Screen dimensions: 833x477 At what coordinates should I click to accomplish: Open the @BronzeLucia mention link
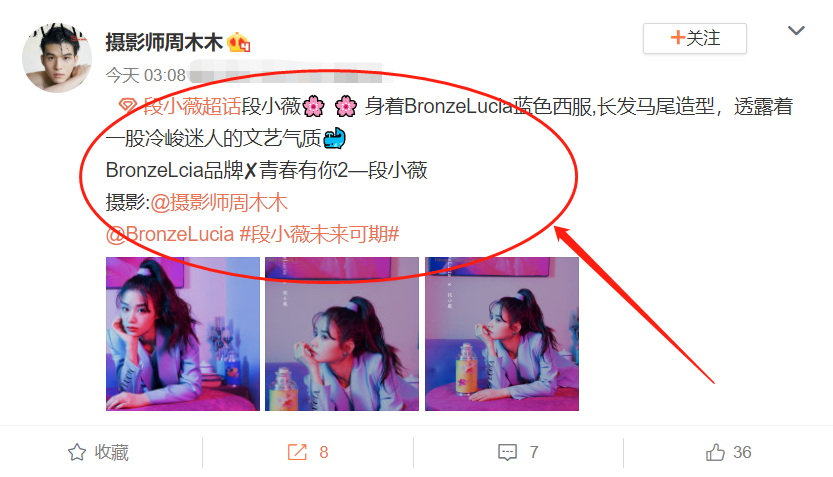pyautogui.click(x=170, y=234)
